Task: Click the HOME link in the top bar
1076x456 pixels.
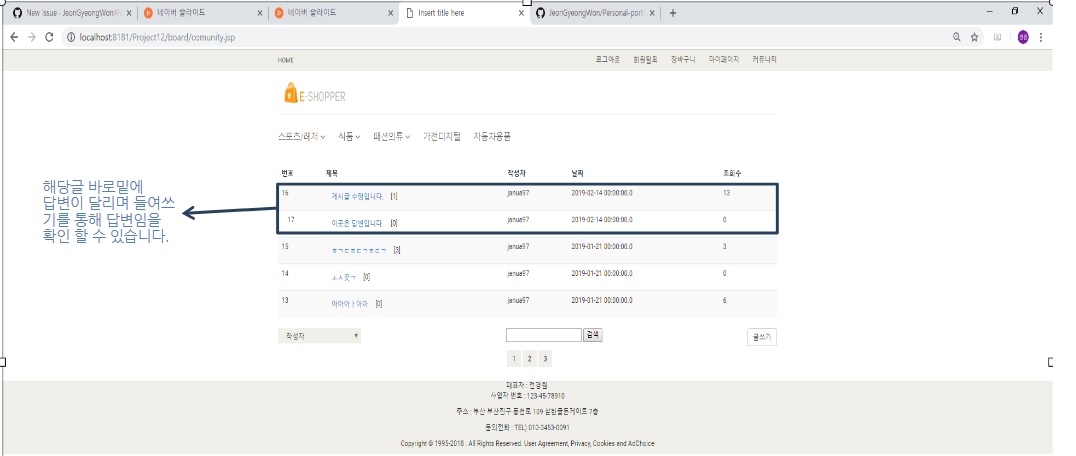Action: 285,60
